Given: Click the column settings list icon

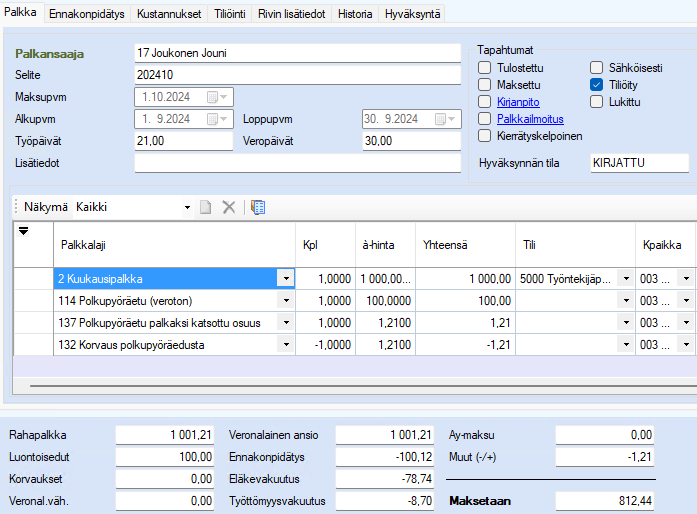Looking at the screenshot, I should coord(258,207).
